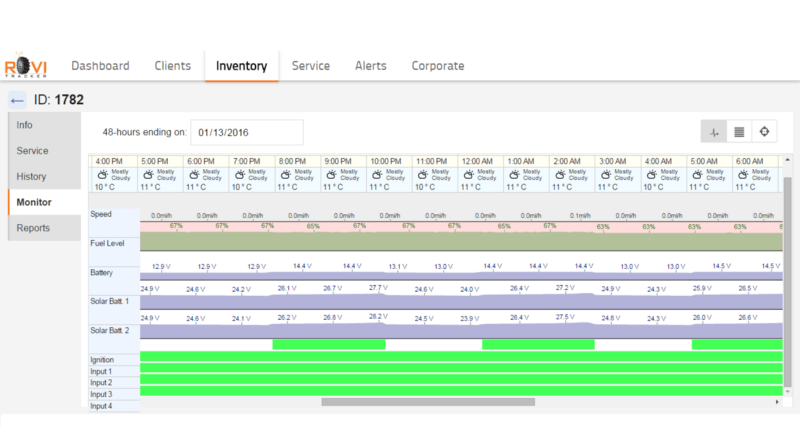
Task: Select Reports in the sidebar
Action: 44,228
